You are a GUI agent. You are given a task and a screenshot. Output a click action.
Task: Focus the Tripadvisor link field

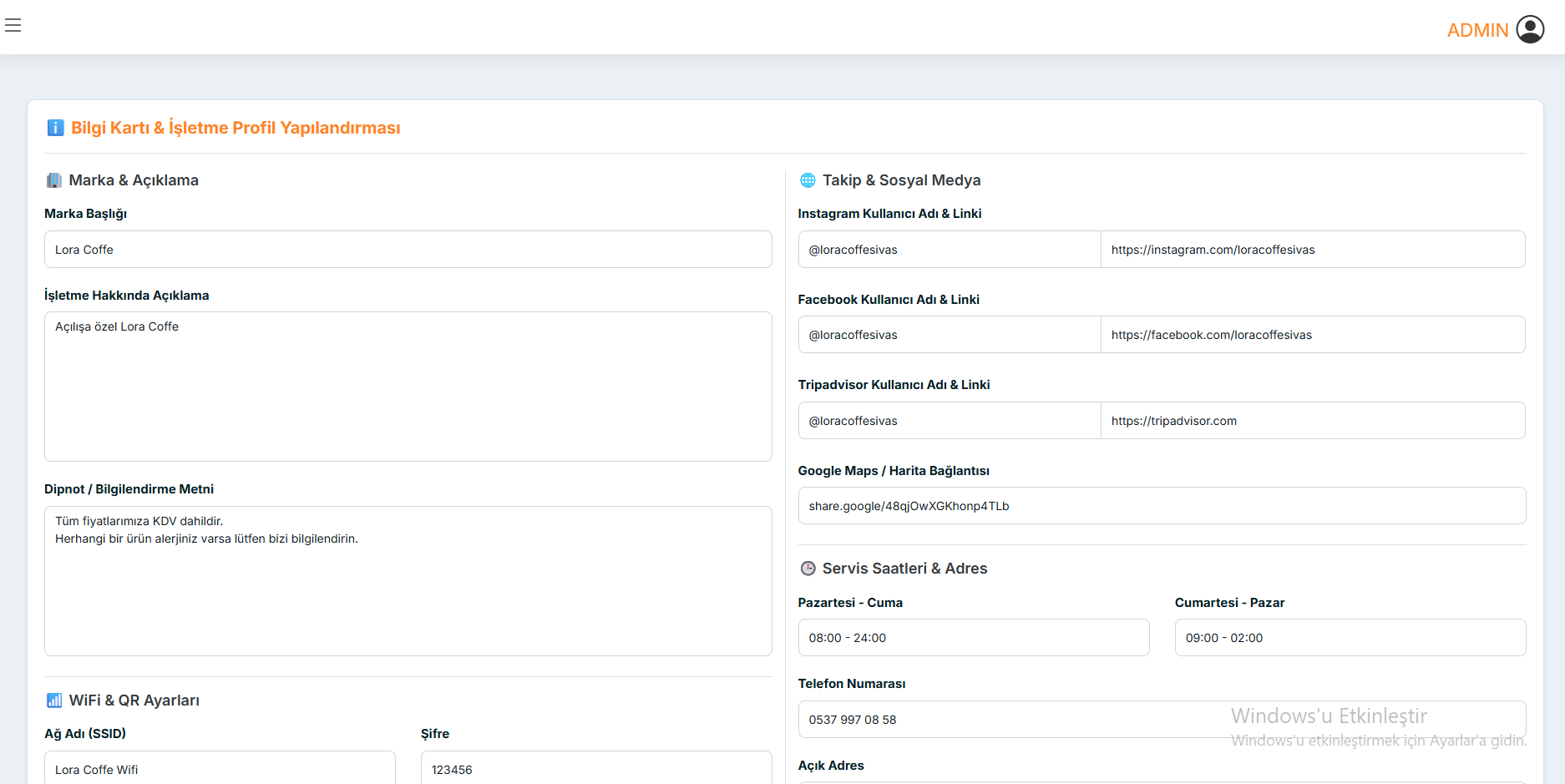pos(1313,421)
